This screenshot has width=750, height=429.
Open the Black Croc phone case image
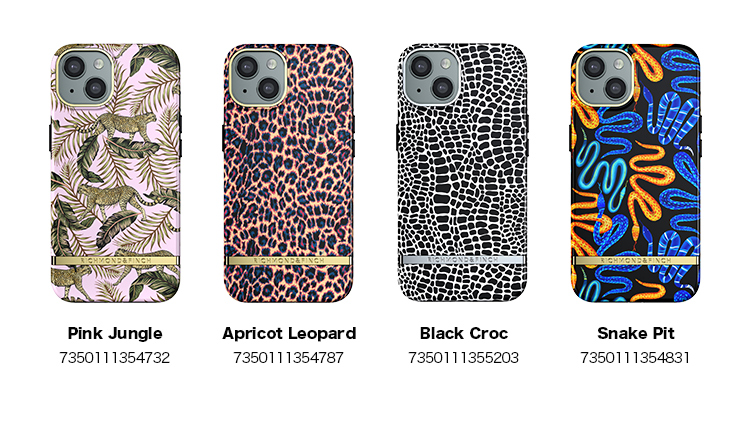tap(463, 173)
